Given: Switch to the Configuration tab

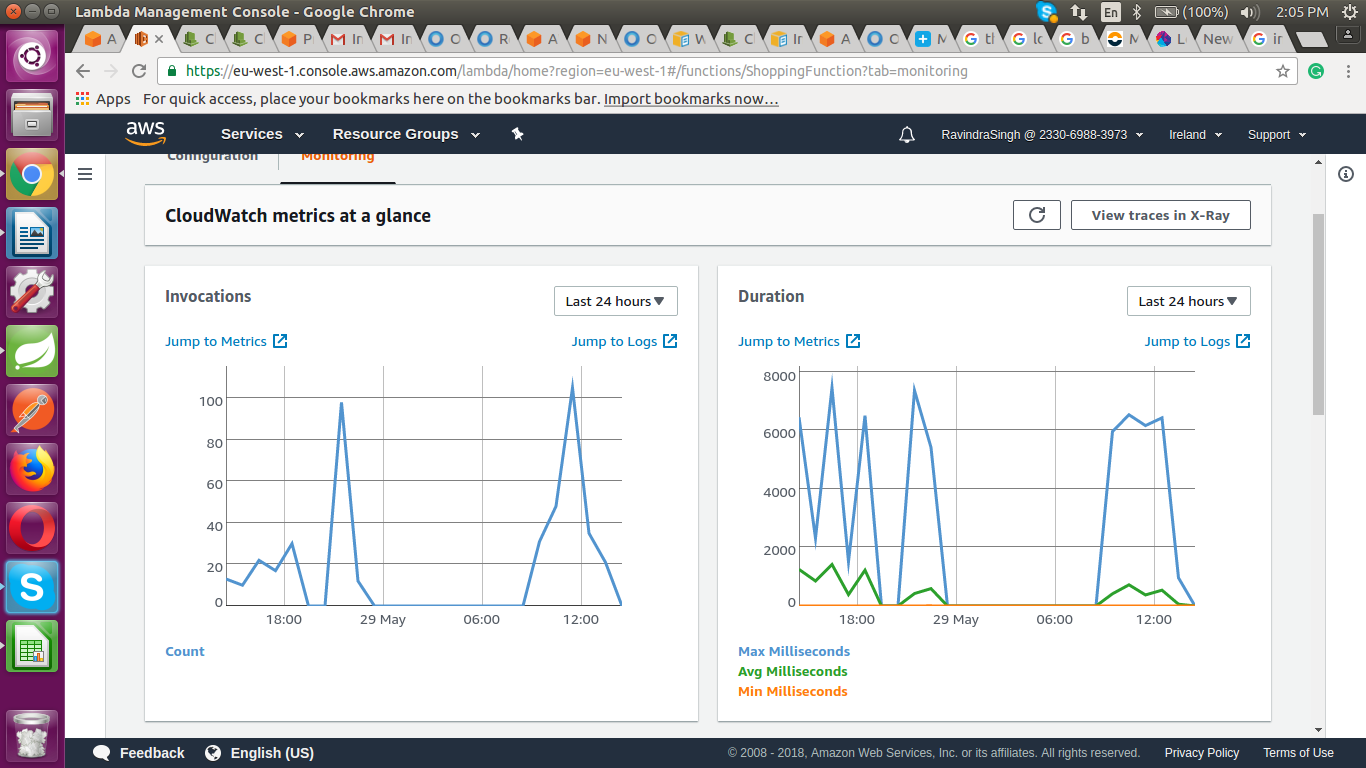Looking at the screenshot, I should [212, 157].
